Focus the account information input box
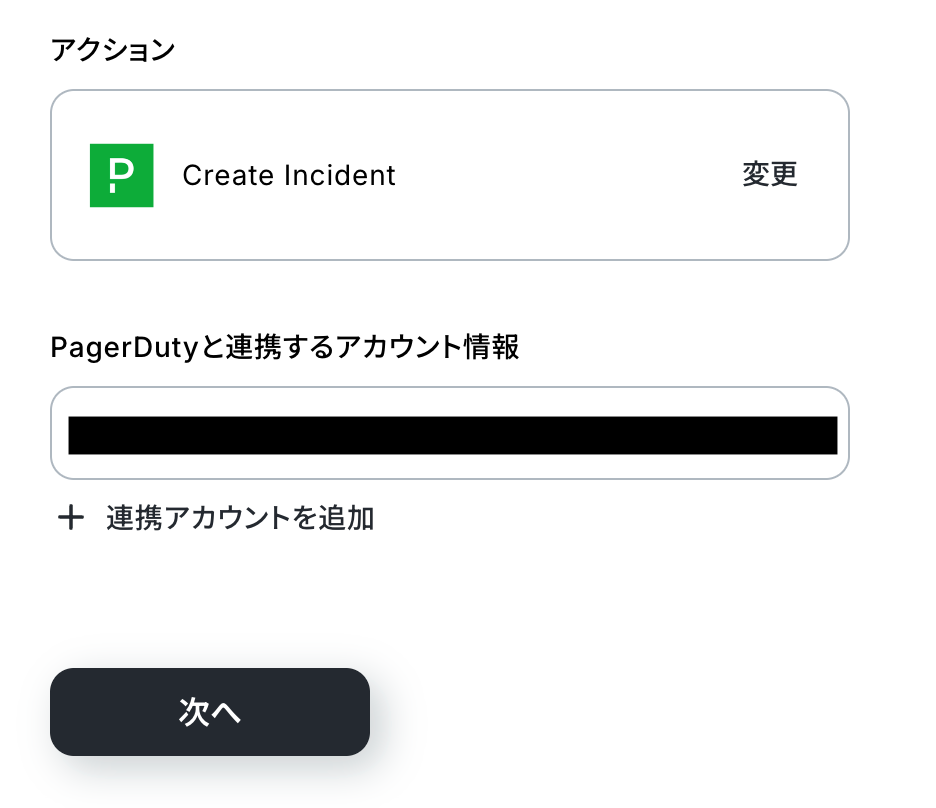This screenshot has width=936, height=808. [449, 433]
